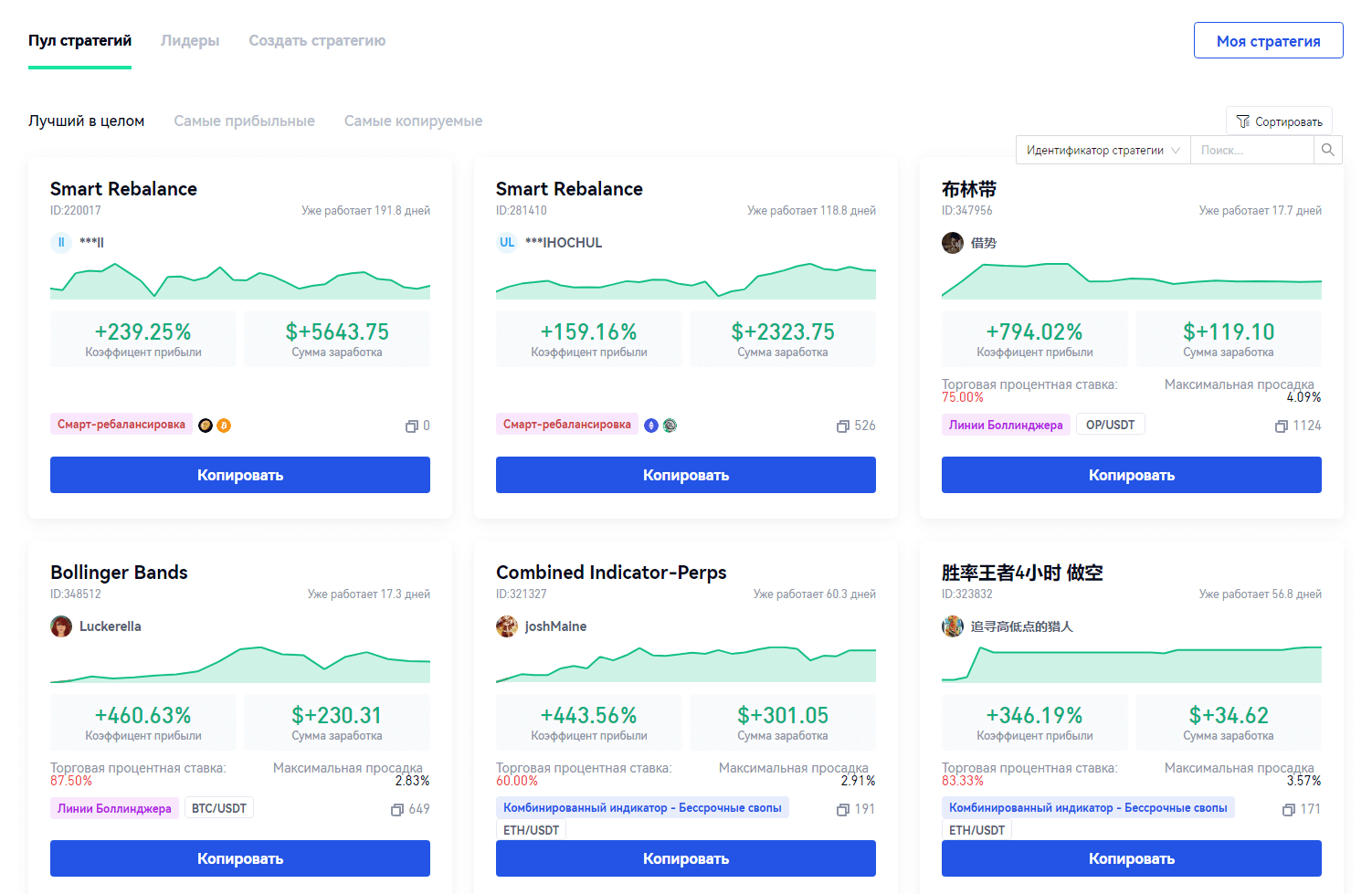Click the search magnifier icon
Screen dimensions: 1372x894
pyautogui.click(x=1327, y=150)
